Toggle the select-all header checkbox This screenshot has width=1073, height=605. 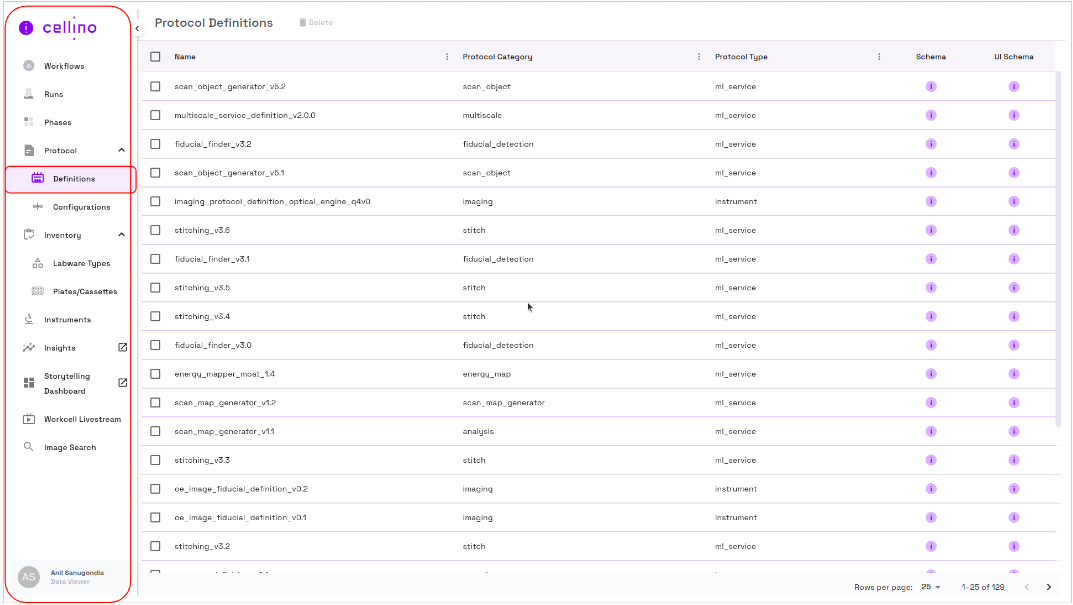pos(155,57)
